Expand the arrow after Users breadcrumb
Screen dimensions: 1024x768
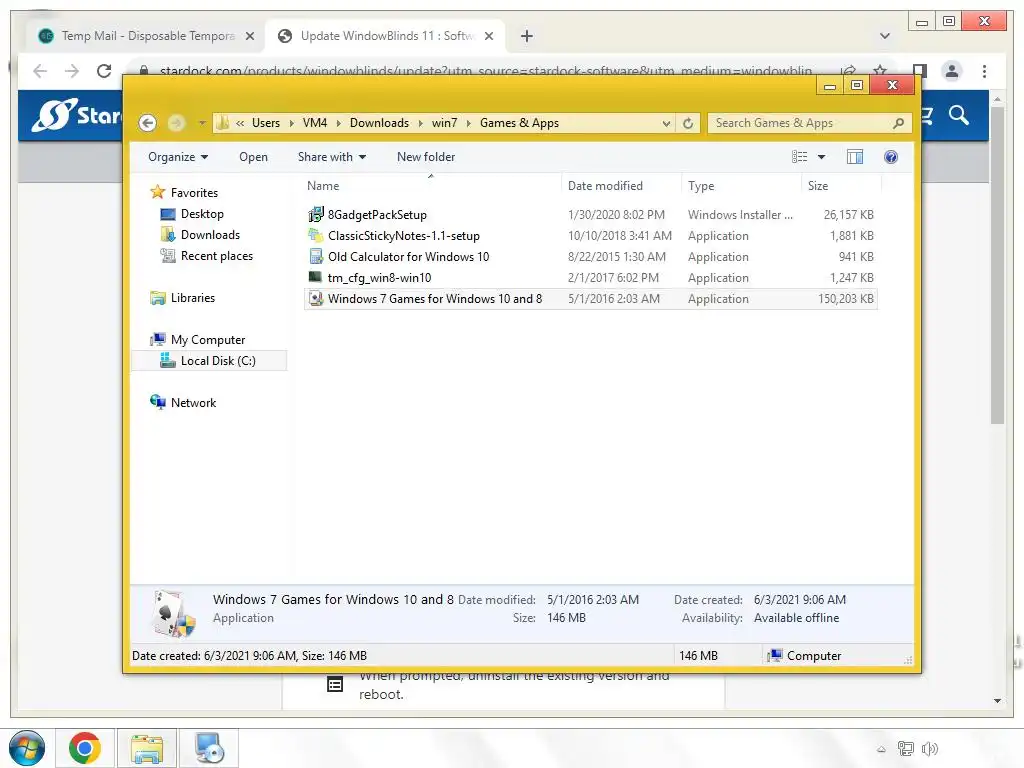point(291,123)
